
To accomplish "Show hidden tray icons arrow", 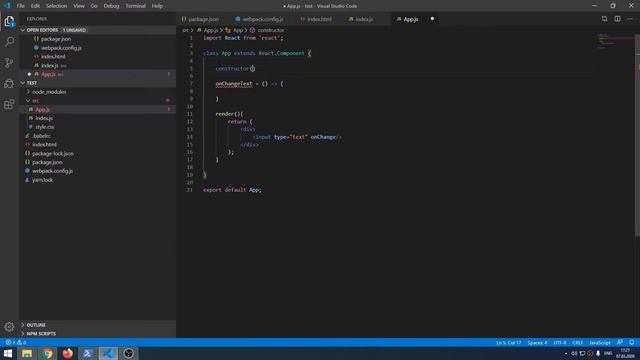I will click(x=566, y=353).
